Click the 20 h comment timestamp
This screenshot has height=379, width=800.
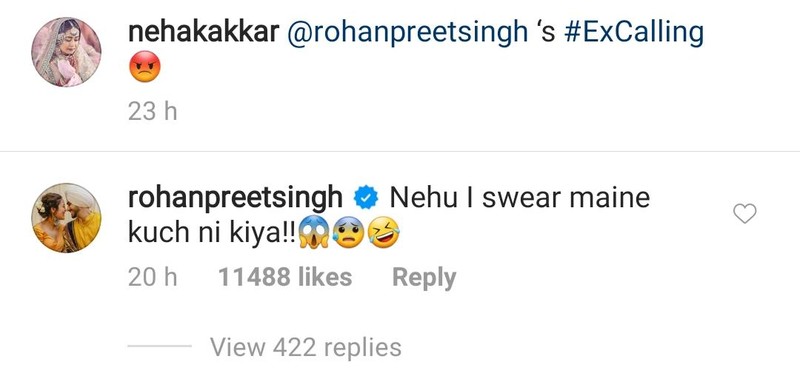[x=153, y=277]
